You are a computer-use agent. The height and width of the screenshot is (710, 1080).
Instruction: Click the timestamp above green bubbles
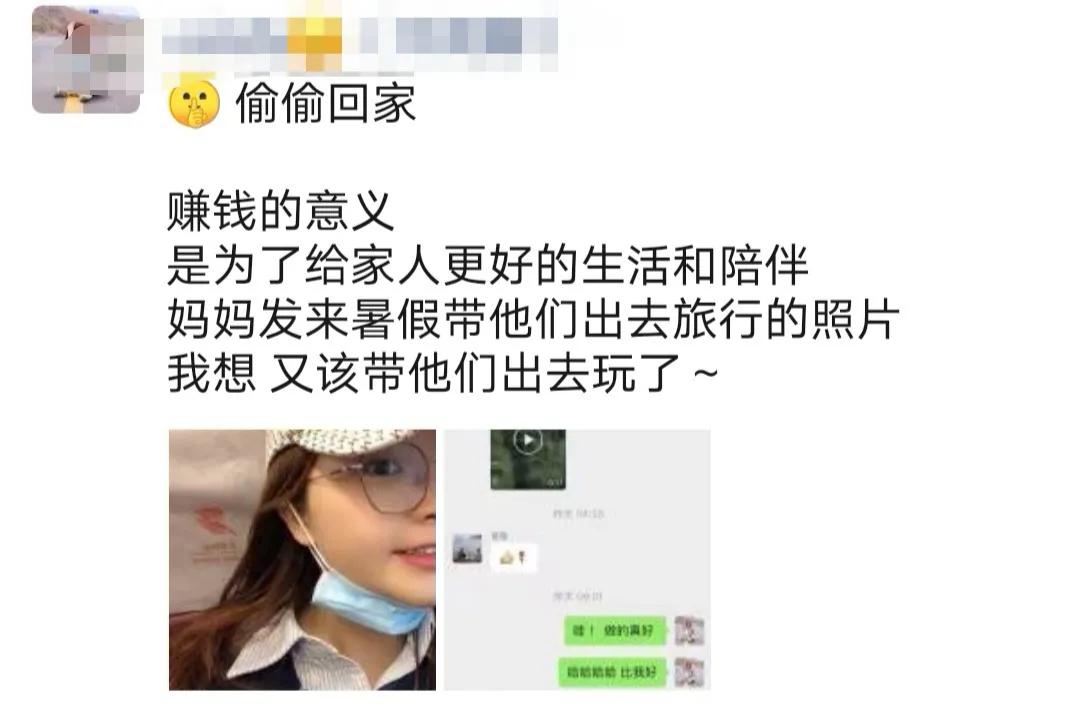(578, 596)
